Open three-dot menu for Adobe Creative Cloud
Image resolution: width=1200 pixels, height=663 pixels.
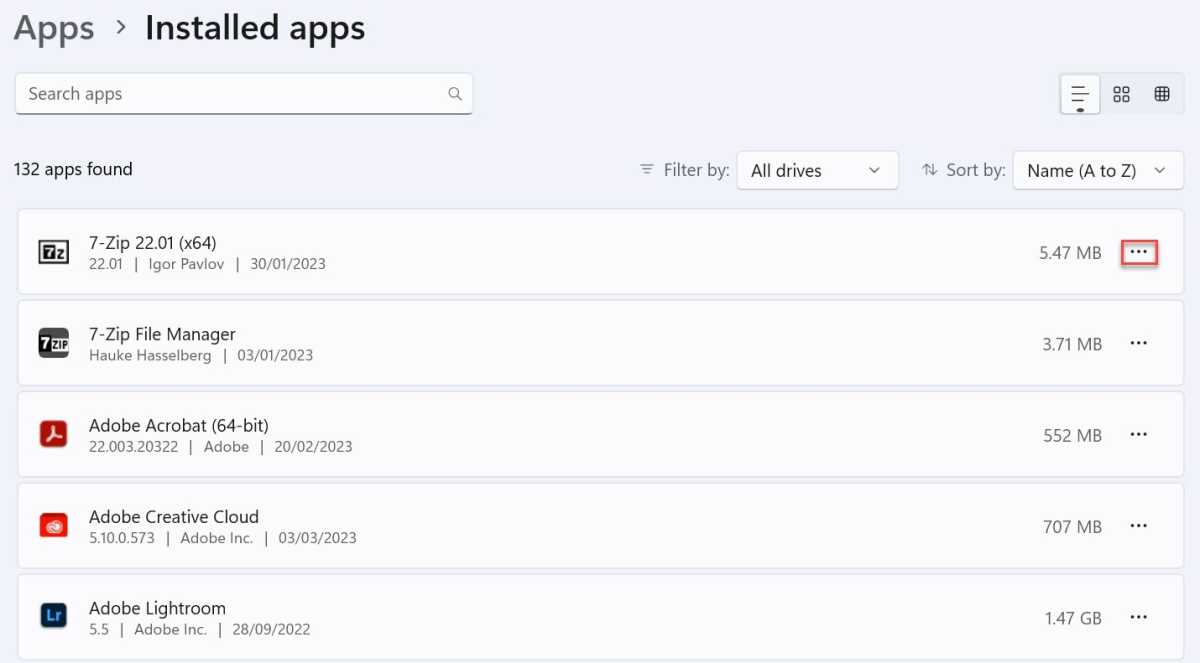pyautogui.click(x=1138, y=526)
